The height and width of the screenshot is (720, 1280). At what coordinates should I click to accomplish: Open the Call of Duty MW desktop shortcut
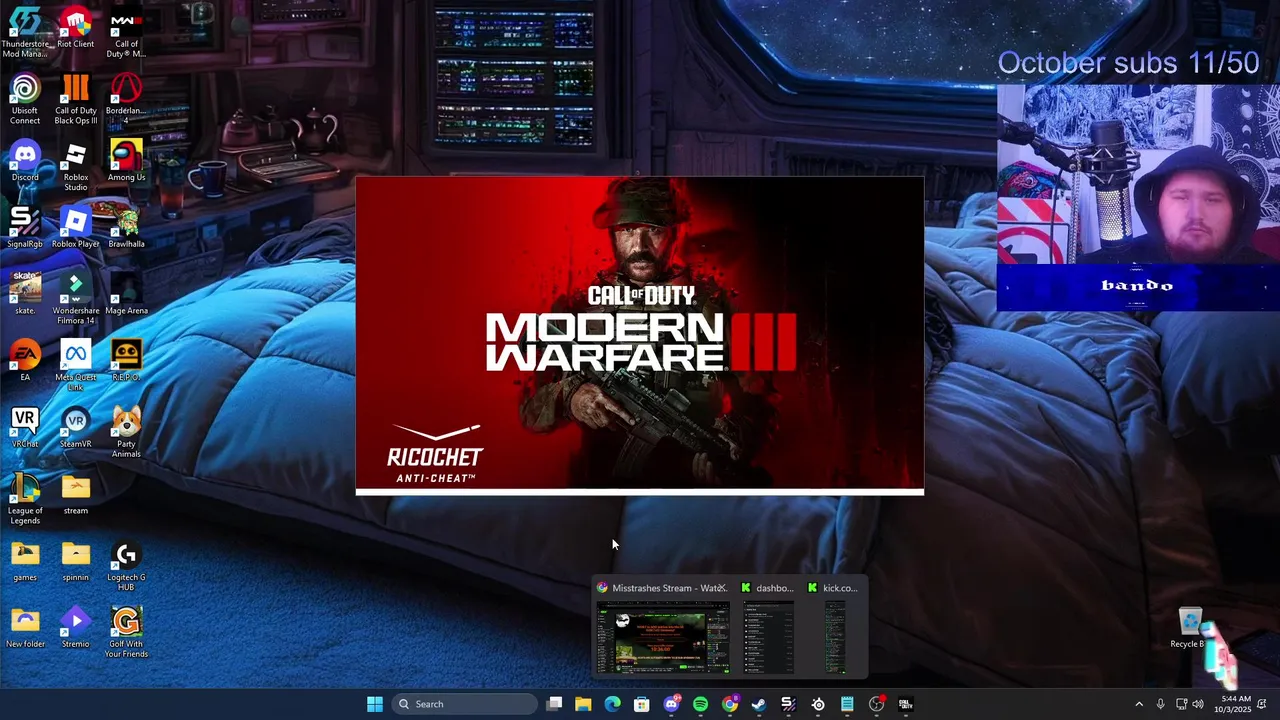[x=126, y=33]
